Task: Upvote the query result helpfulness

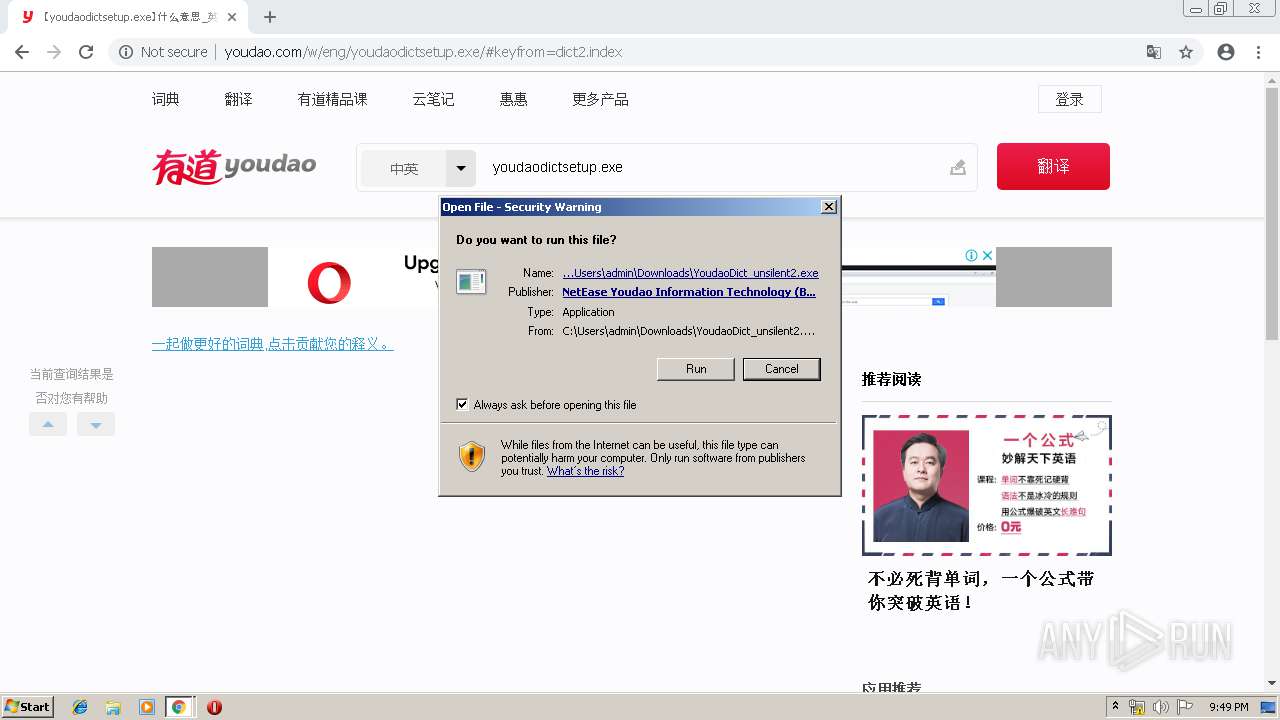Action: 48,424
